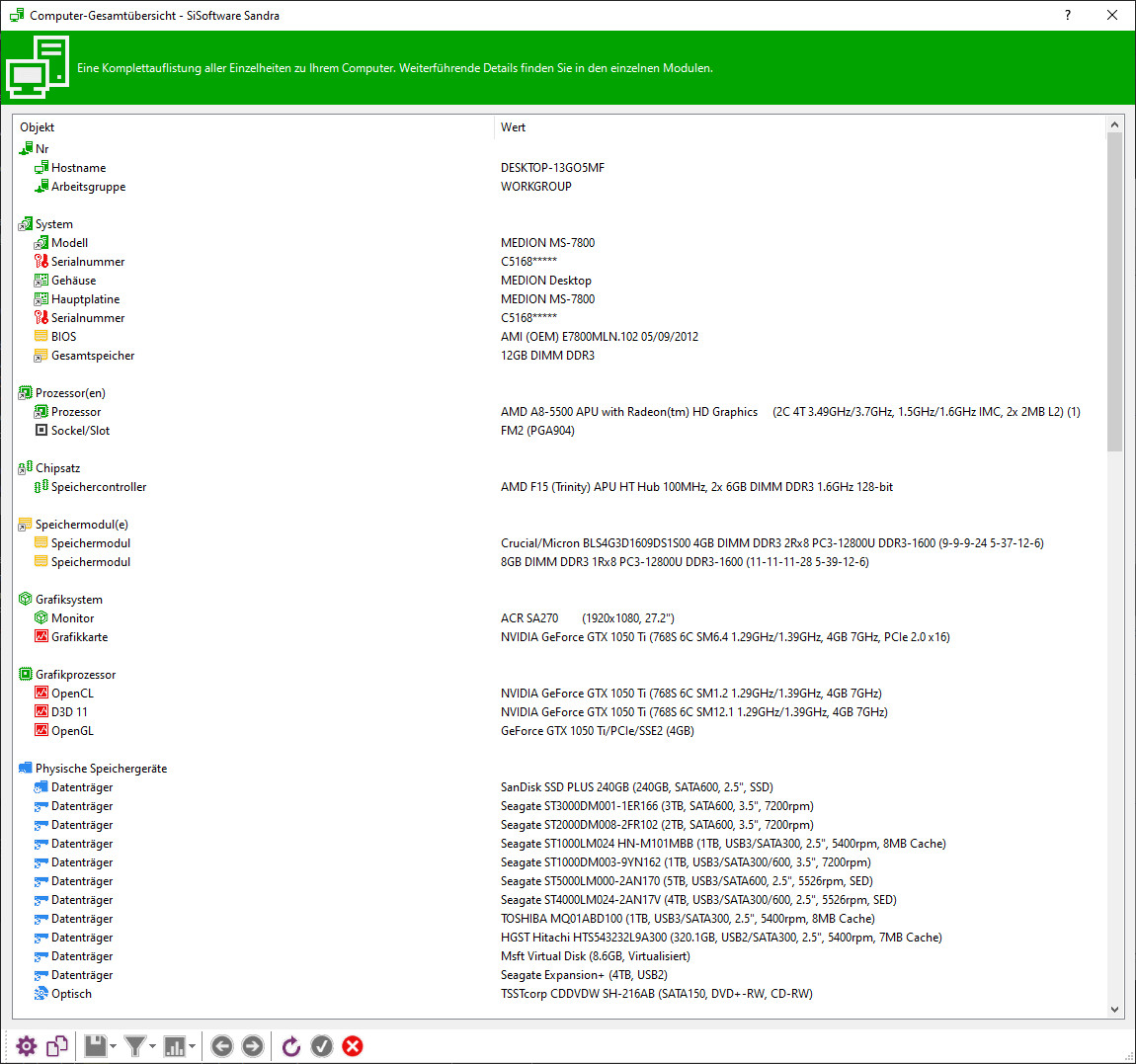Select the Nr group icon
Screen dimensions: 1136x1064
[x=26, y=148]
